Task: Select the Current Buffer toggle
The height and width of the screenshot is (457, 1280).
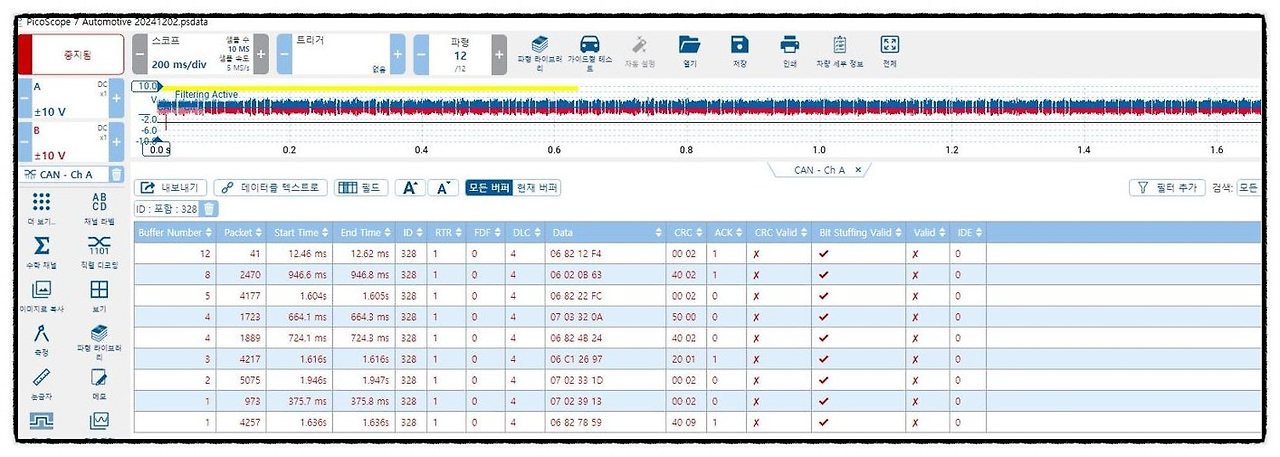Action: pos(537,188)
